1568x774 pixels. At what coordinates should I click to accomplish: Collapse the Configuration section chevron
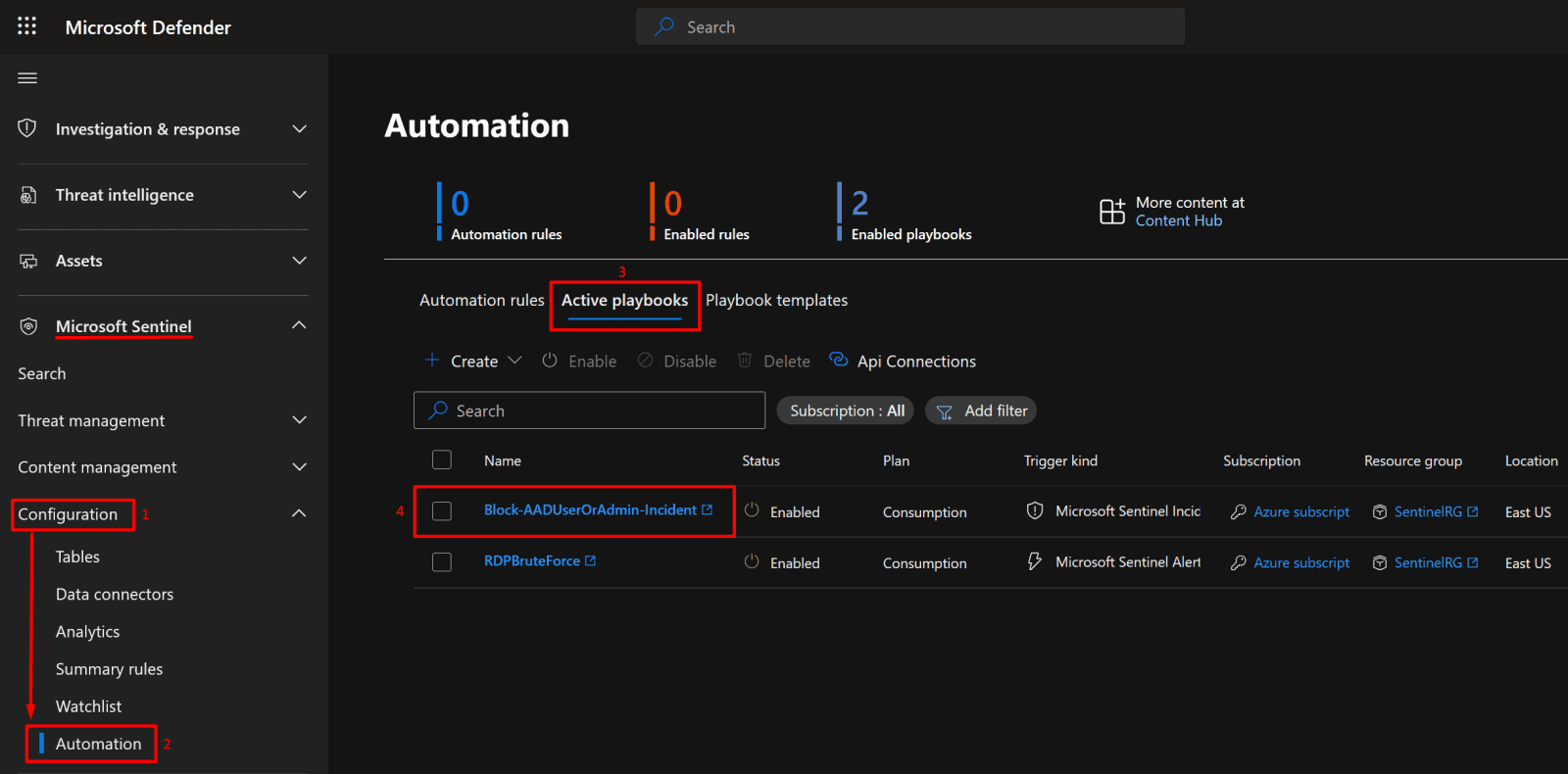tap(299, 513)
